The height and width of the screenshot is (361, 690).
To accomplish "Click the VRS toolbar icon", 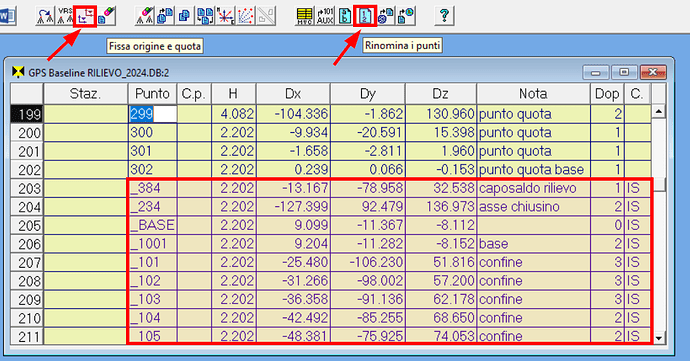I will tap(65, 16).
